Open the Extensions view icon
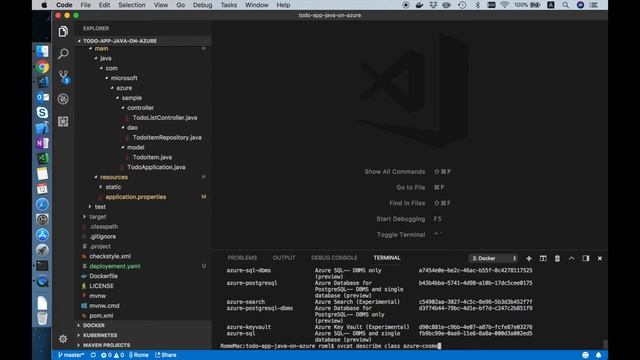640x360 pixels. coord(63,121)
